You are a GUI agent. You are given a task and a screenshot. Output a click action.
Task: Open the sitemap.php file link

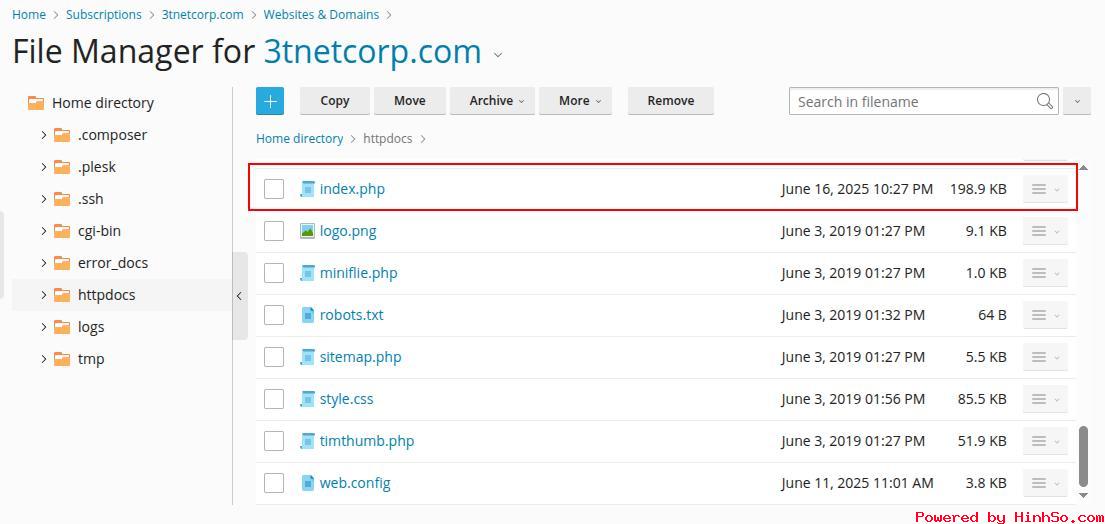coord(361,357)
